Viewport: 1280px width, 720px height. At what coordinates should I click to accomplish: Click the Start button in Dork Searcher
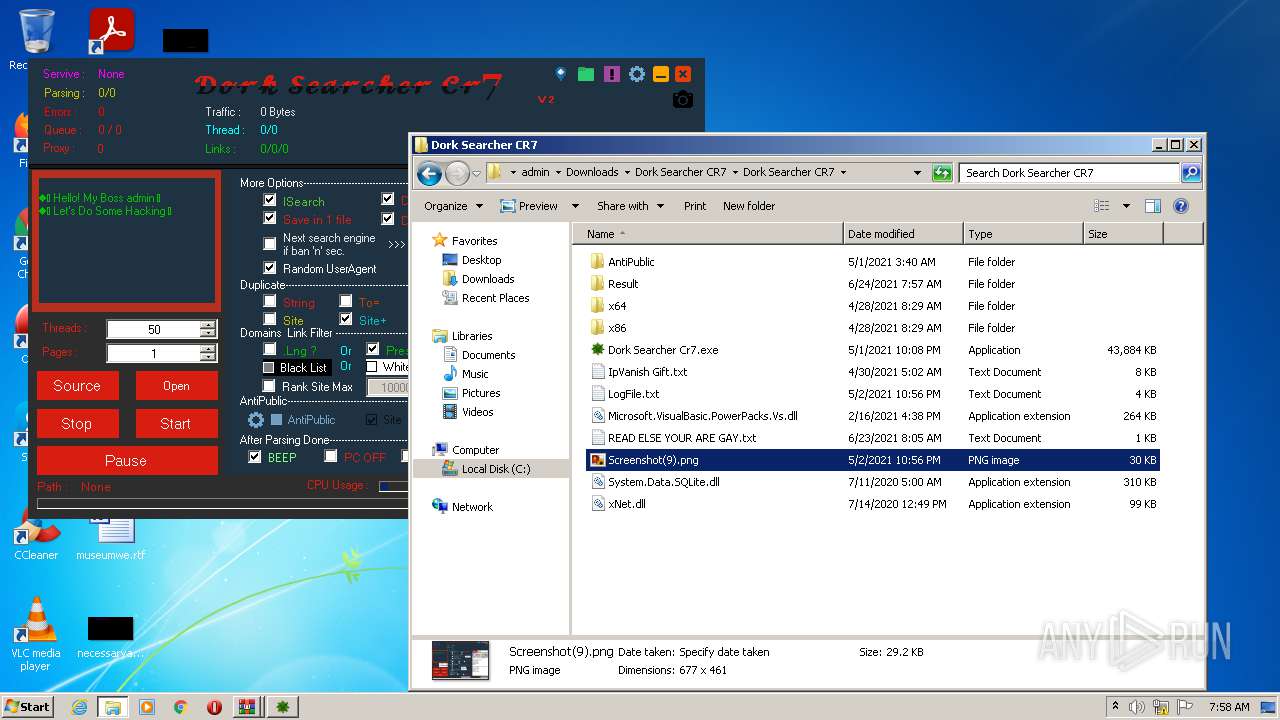coord(176,424)
